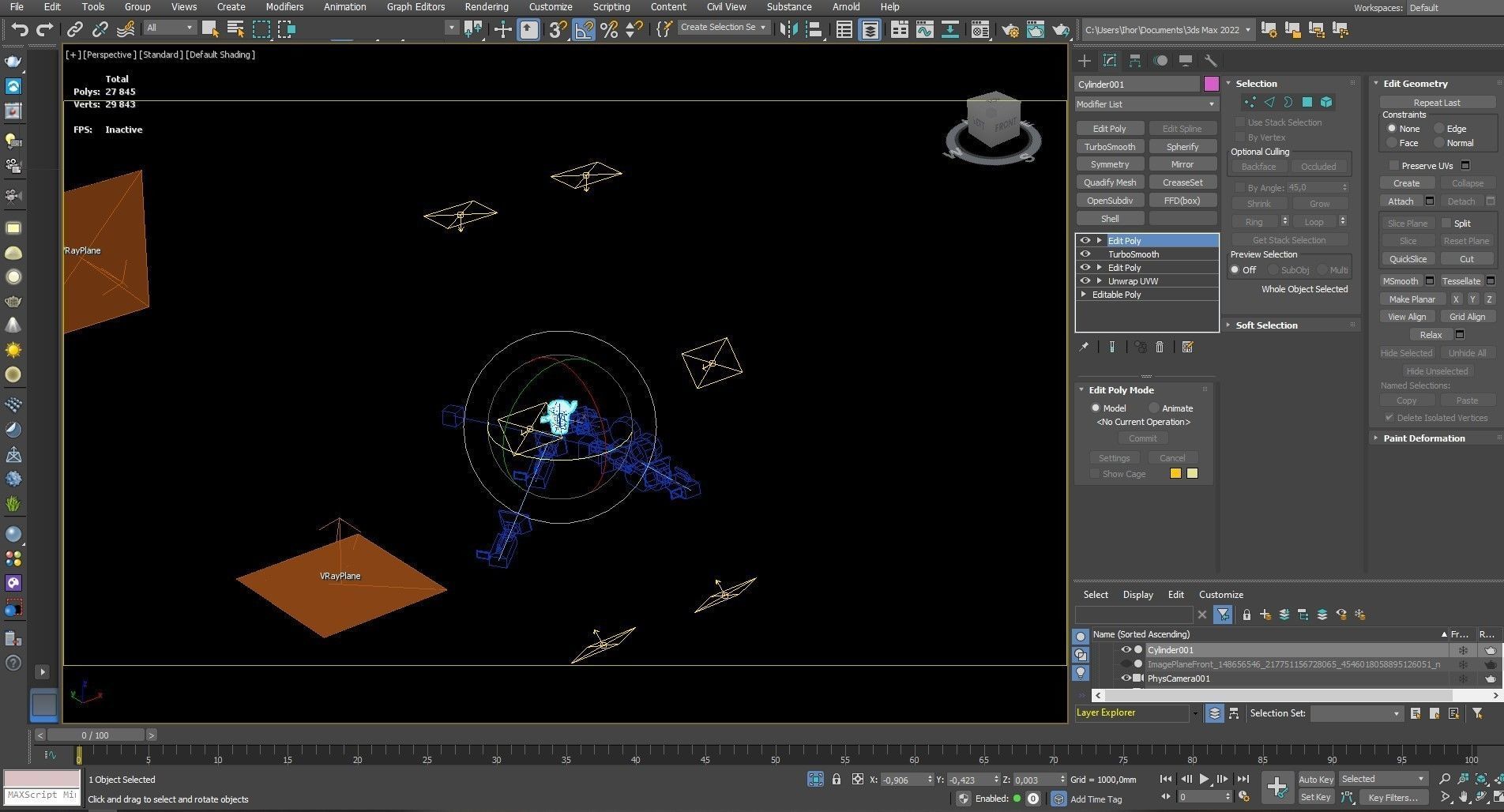This screenshot has width=1504, height=812.
Task: Open the Motion command panel
Action: tap(1160, 61)
